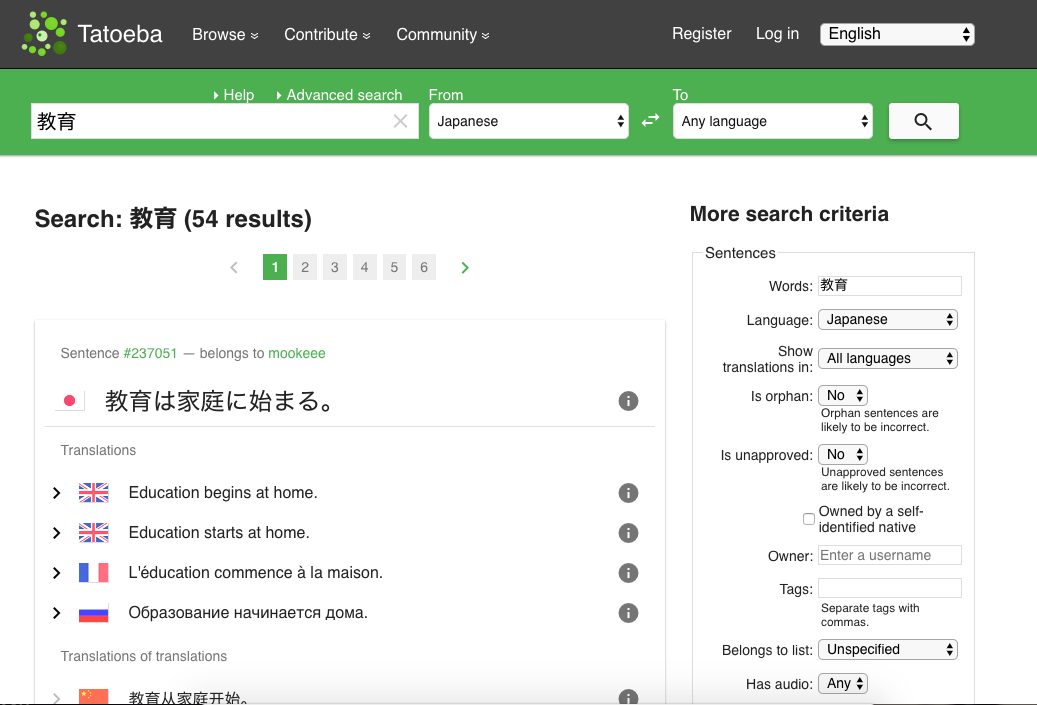Image resolution: width=1037 pixels, height=705 pixels.
Task: Clear the search query with the X icon
Action: pos(399,120)
